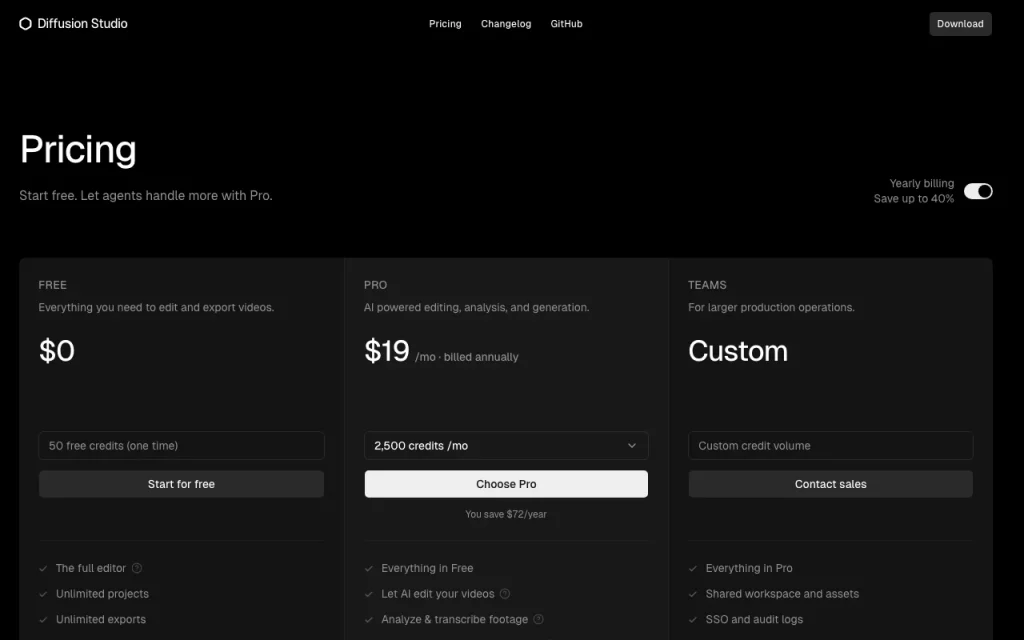Click the 'Pricing' page heading
Image resolution: width=1024 pixels, height=640 pixels.
click(78, 150)
